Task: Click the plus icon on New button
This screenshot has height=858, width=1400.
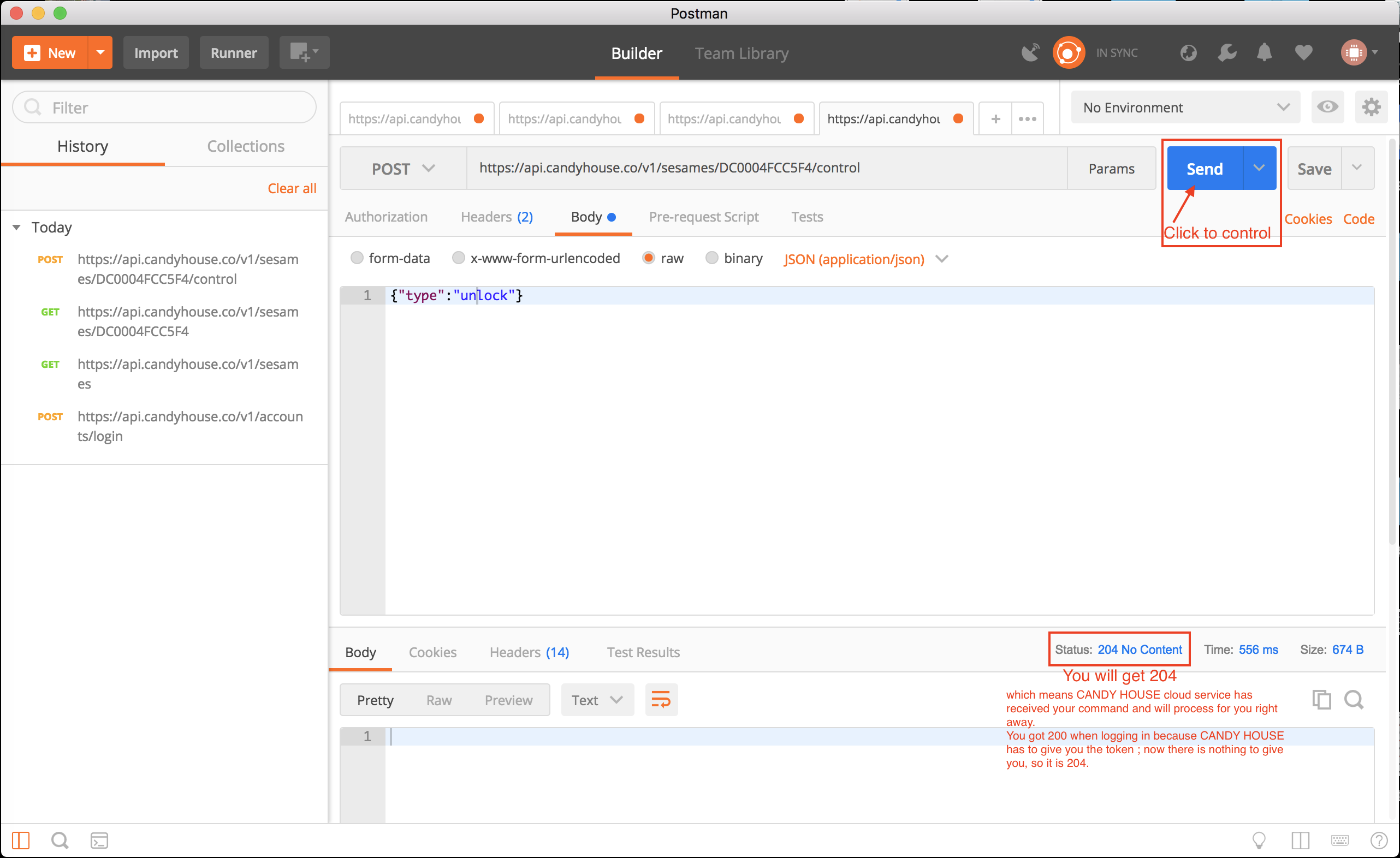Action: coord(32,53)
